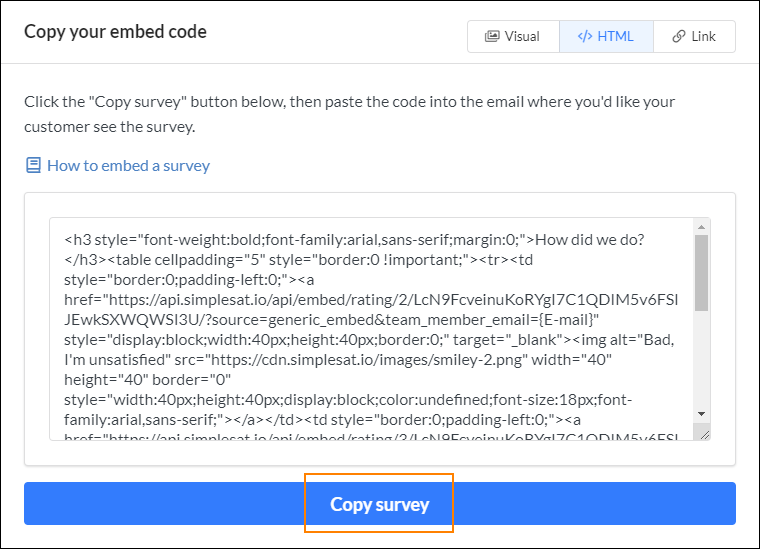
Task: Click the code box scroll down arrow
Action: pyautogui.click(x=701, y=413)
